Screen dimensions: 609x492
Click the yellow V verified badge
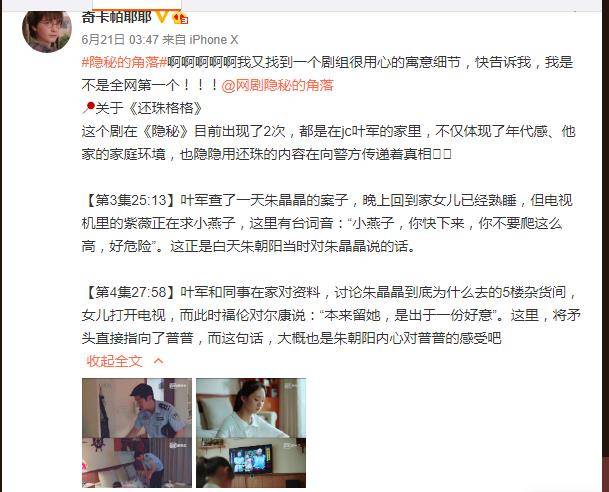coord(163,16)
